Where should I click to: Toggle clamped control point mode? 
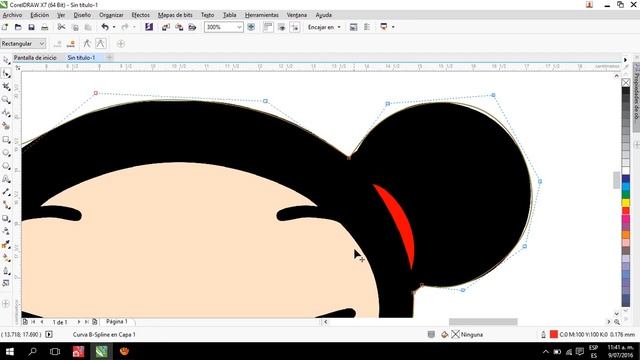tap(87, 43)
